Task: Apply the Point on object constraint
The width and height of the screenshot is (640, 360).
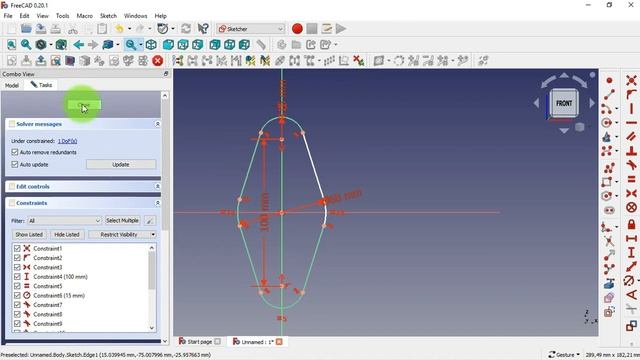Action: [x=631, y=95]
